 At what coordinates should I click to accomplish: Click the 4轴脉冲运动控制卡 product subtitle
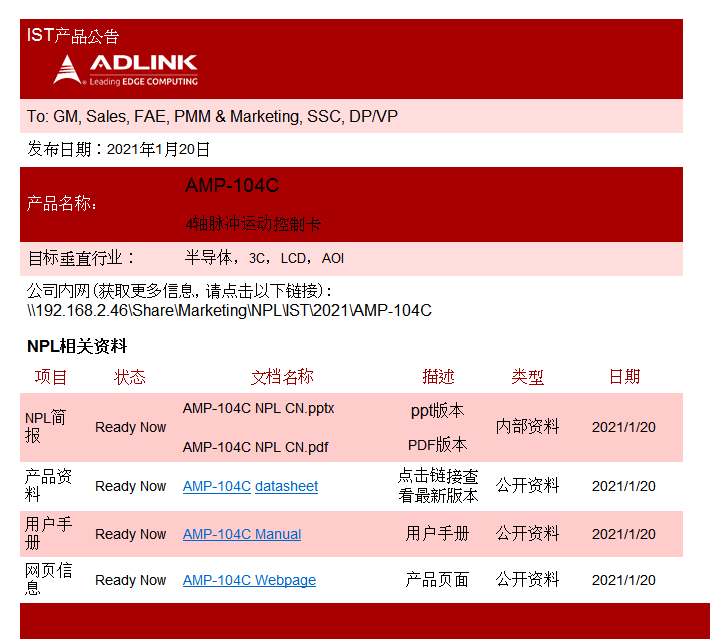[253, 224]
